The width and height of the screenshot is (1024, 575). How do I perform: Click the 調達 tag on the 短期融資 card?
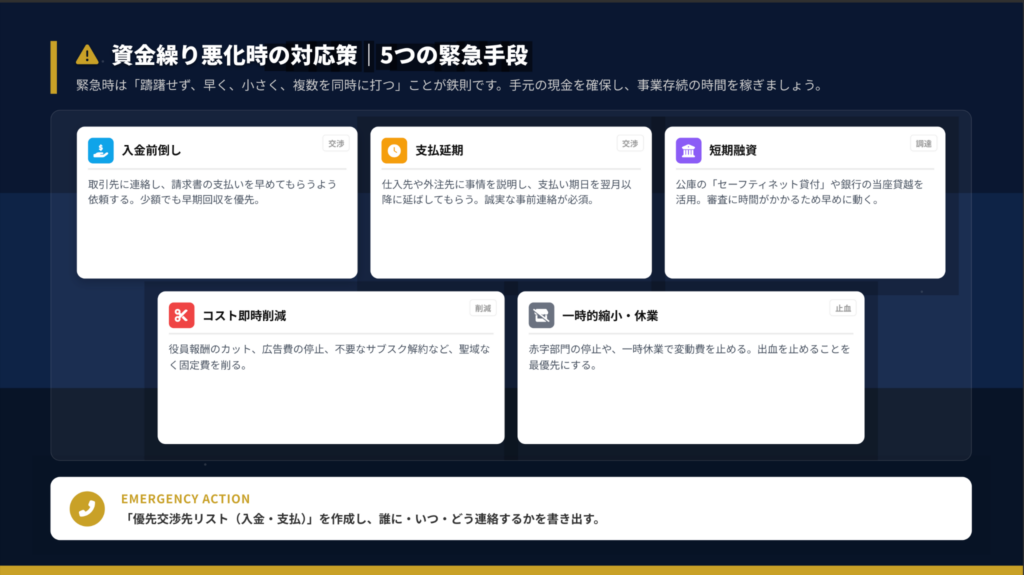point(924,143)
